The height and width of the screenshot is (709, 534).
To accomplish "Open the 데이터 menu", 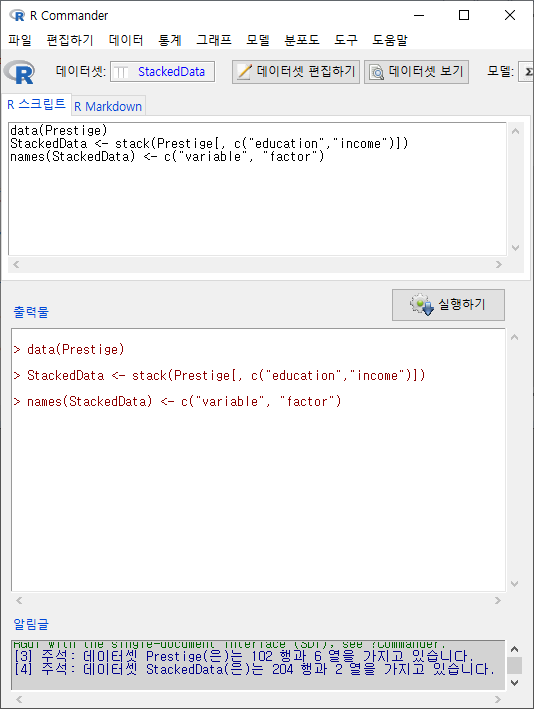I will [126, 40].
